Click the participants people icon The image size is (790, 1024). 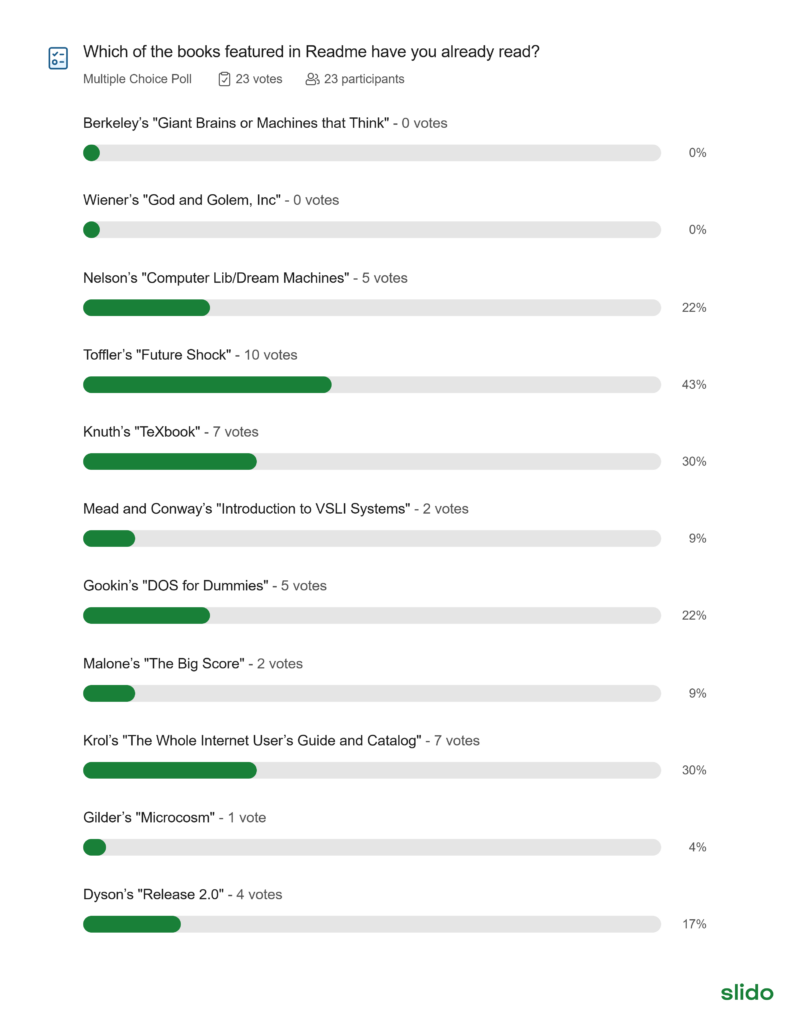click(x=312, y=79)
